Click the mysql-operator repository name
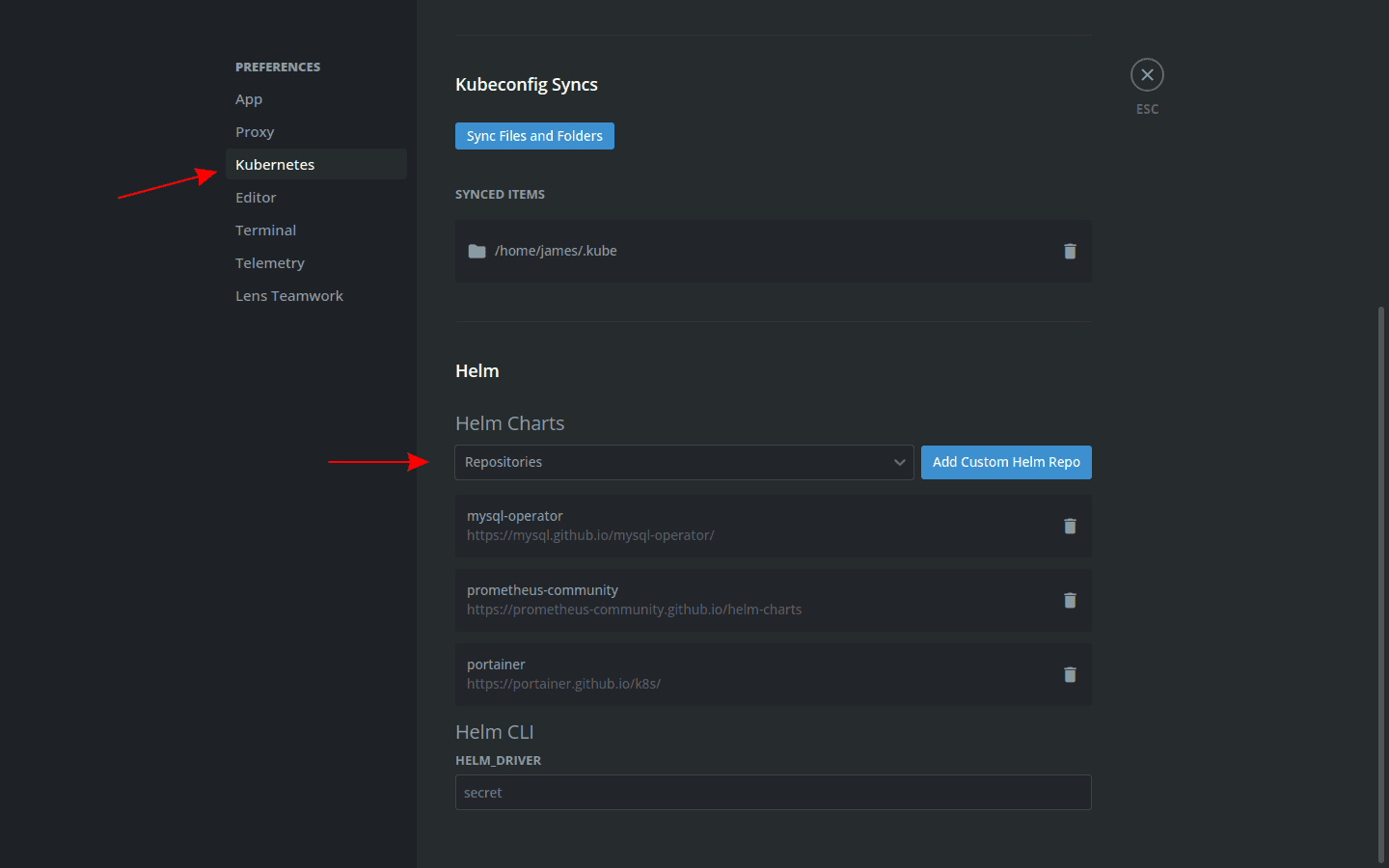Image resolution: width=1389 pixels, height=868 pixels. pos(515,516)
